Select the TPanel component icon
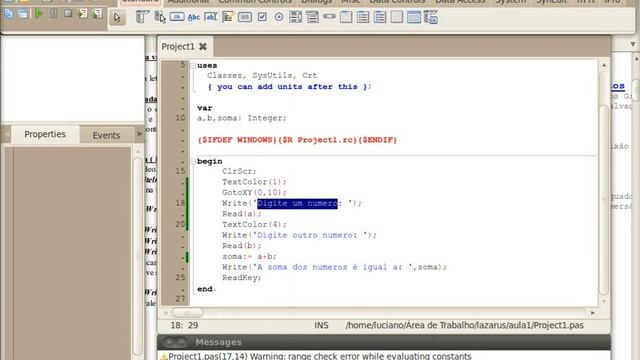 click(x=396, y=17)
